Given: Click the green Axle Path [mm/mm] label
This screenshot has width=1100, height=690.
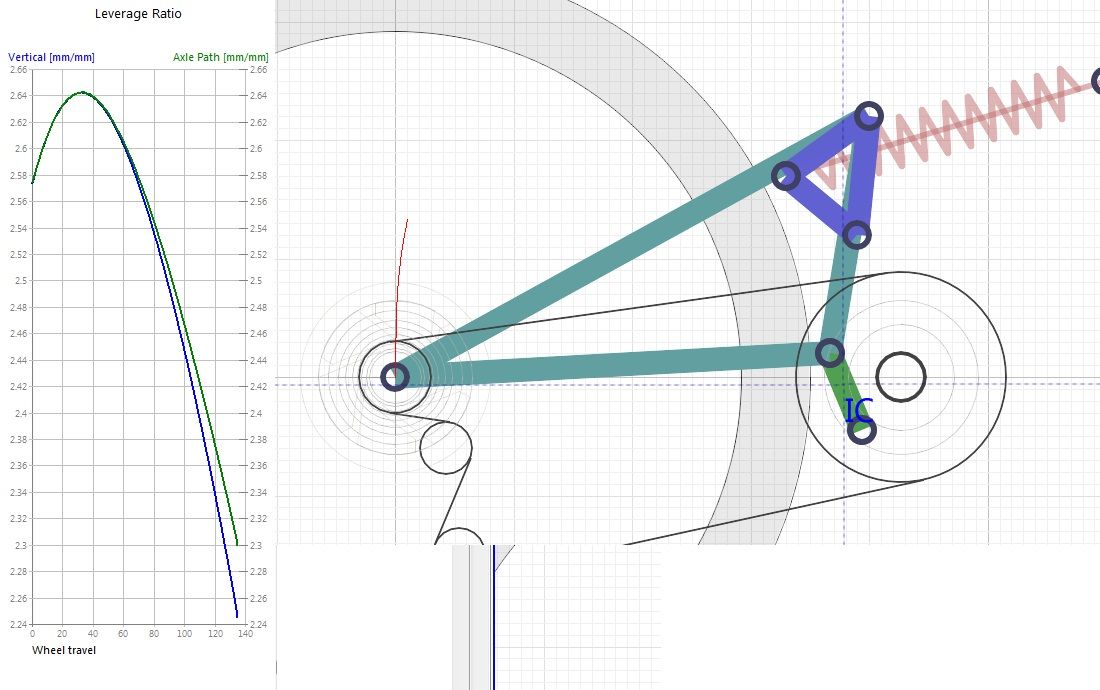Looking at the screenshot, I should pyautogui.click(x=220, y=57).
